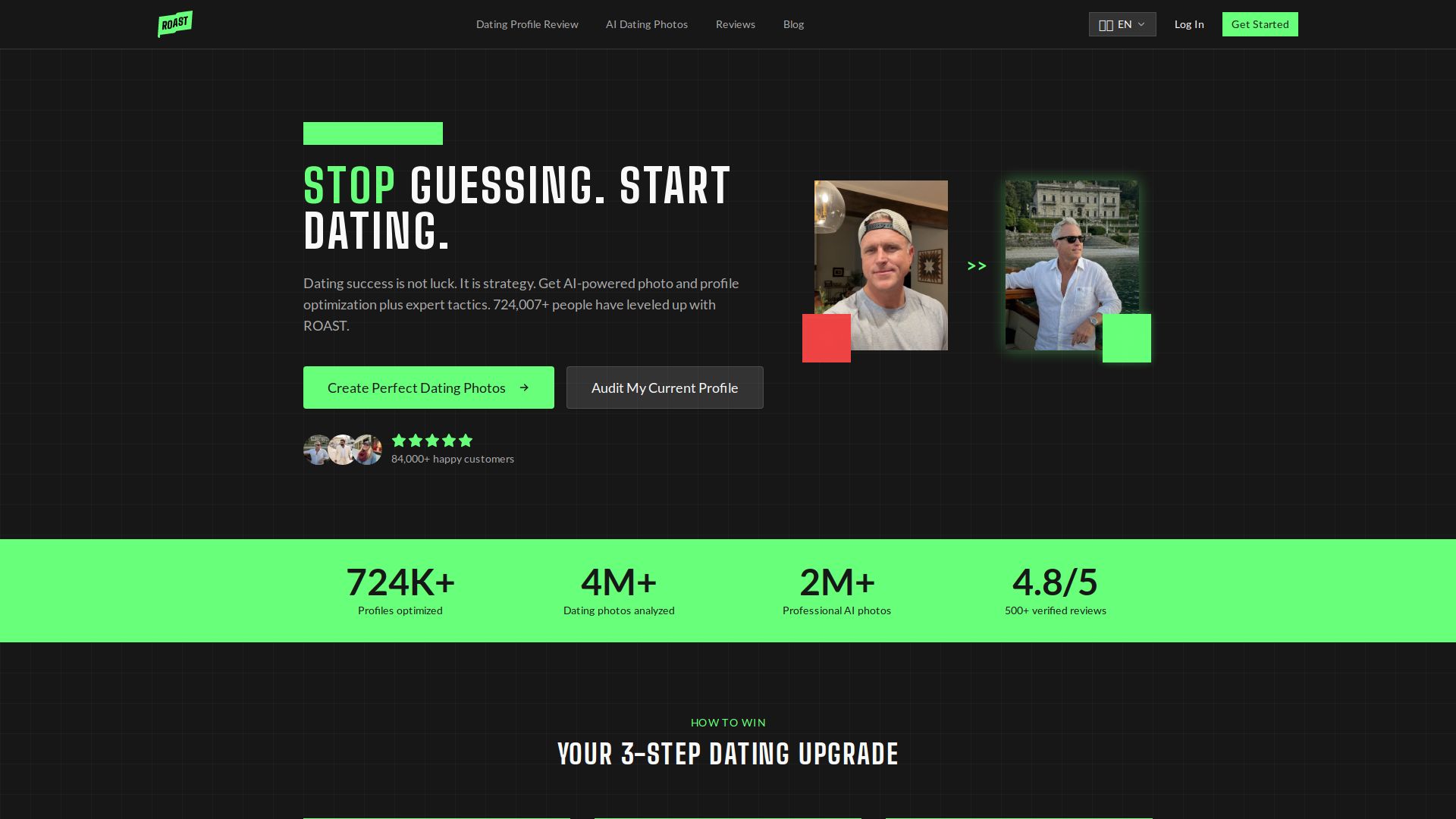
Task: Click Audit My Current Profile button
Action: pos(664,388)
